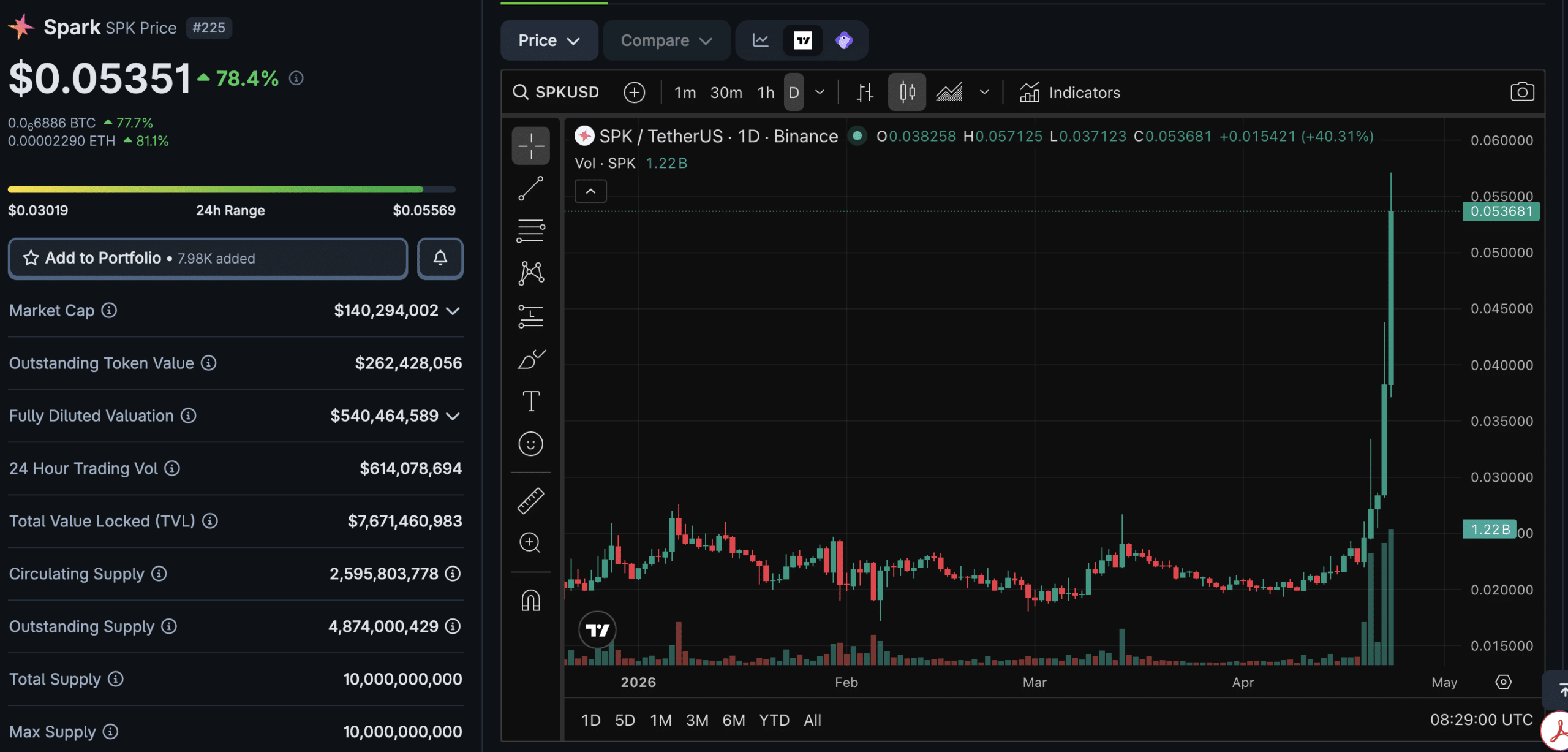Collapse the chart legend with the caret
The height and width of the screenshot is (752, 1568).
click(590, 191)
